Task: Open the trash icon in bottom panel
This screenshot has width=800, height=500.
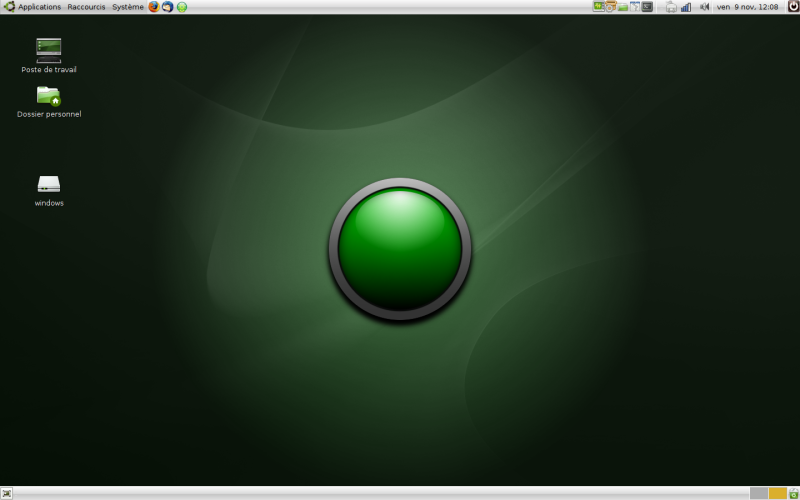Action: pos(794,493)
